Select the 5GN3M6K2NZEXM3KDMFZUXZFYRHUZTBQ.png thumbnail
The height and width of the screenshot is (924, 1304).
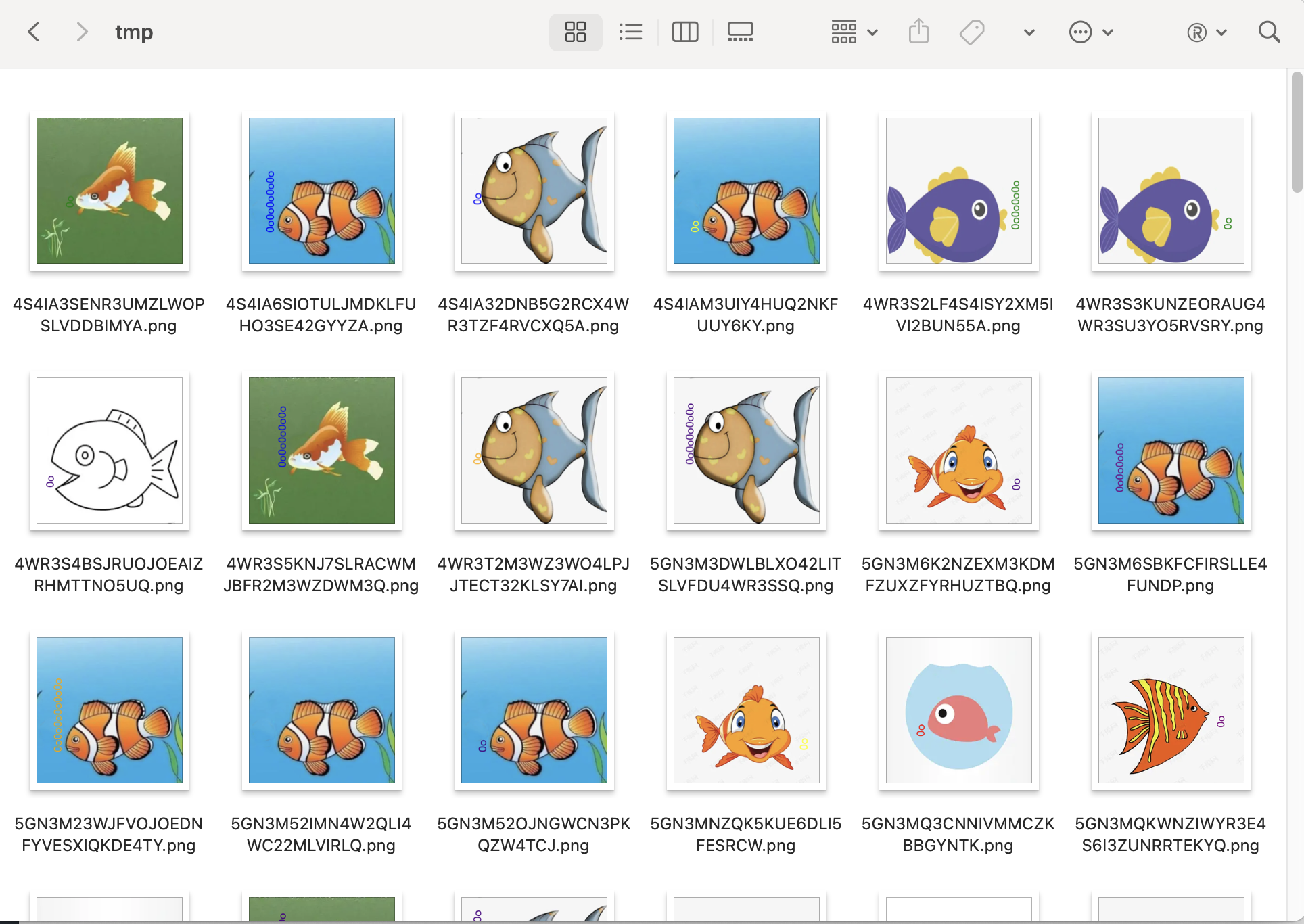coord(959,451)
